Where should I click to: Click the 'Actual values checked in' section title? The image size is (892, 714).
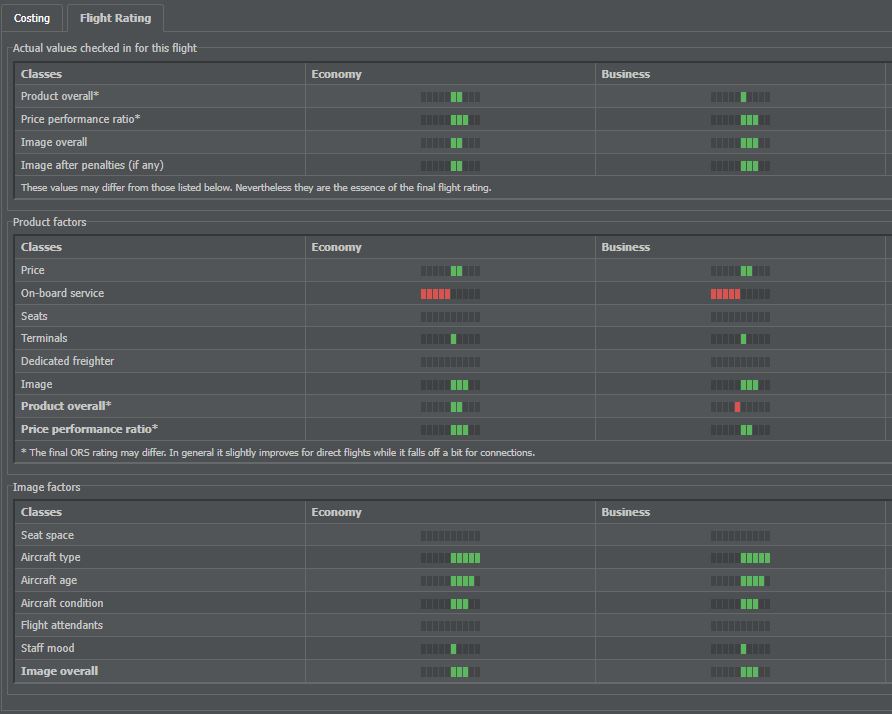[x=105, y=48]
